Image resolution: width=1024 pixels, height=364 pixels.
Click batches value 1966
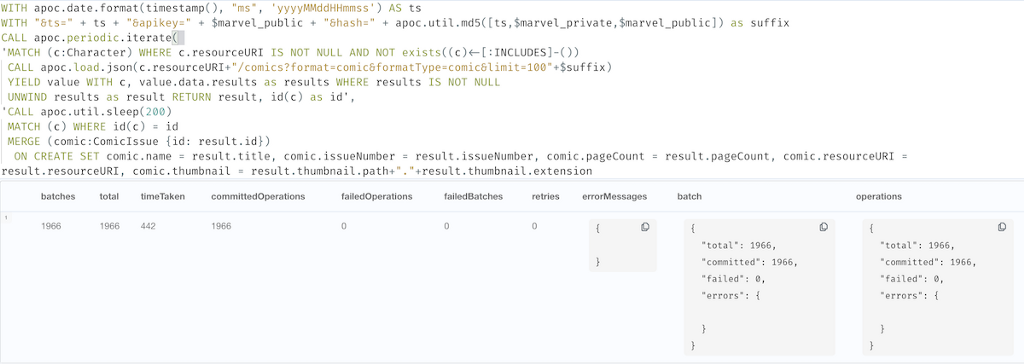51,226
